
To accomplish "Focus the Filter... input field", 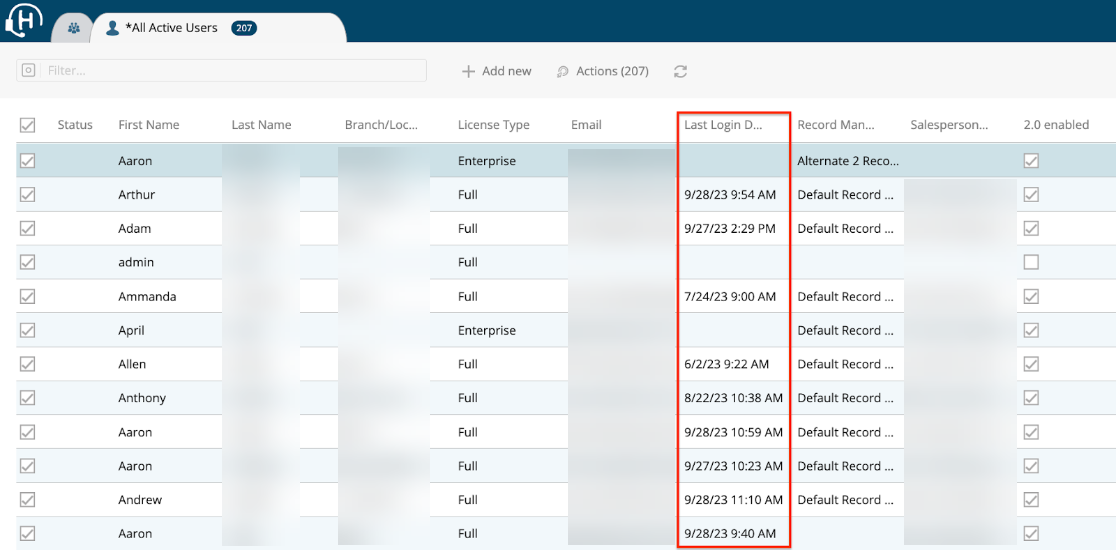I will (x=221, y=70).
